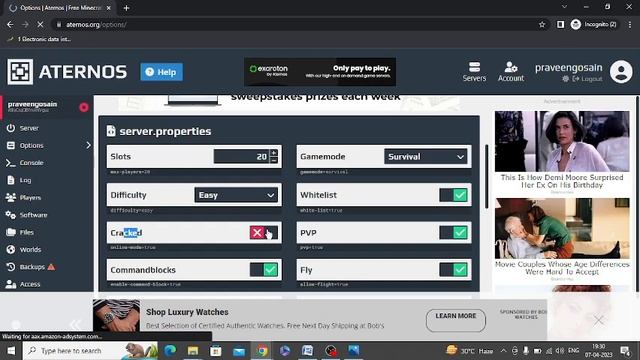Expand Options submenu chevron in sidebar
The height and width of the screenshot is (360, 640).
click(x=89, y=145)
